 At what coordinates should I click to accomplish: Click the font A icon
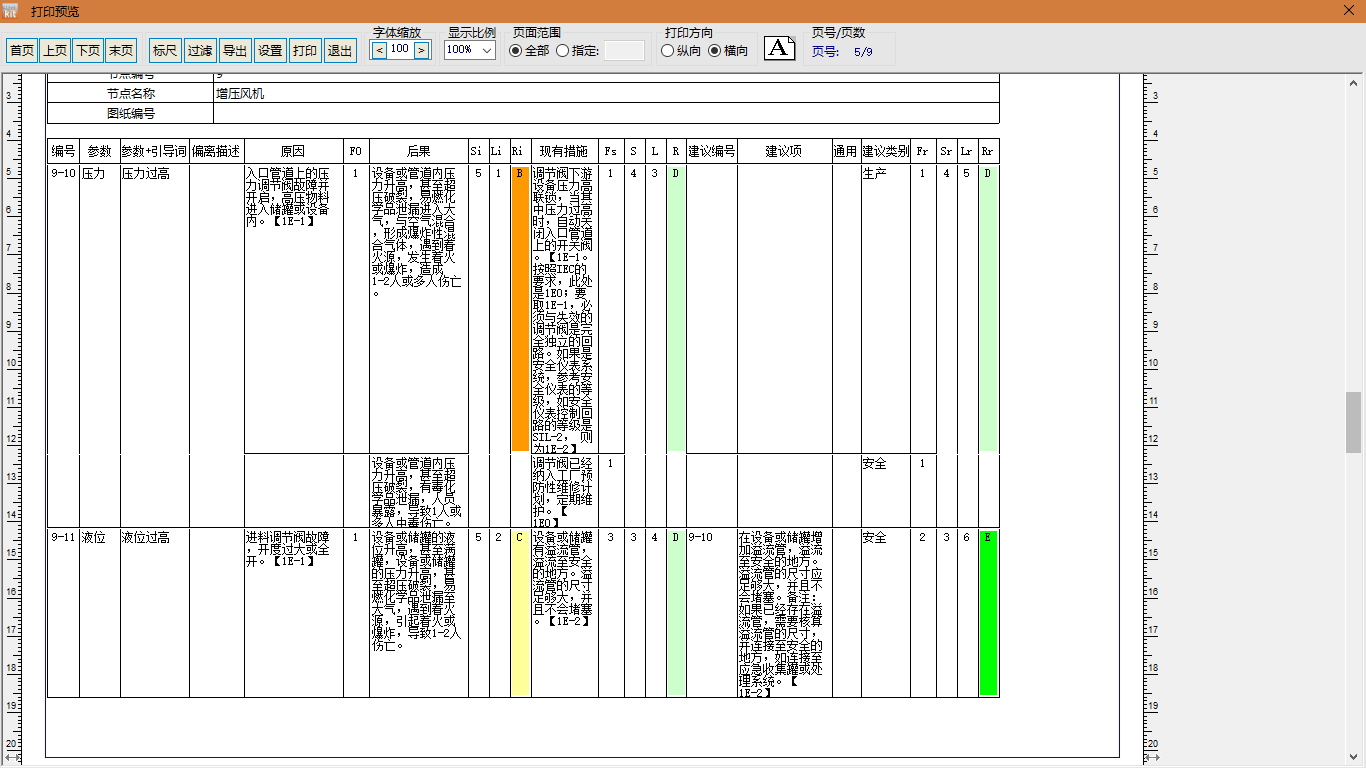(780, 48)
